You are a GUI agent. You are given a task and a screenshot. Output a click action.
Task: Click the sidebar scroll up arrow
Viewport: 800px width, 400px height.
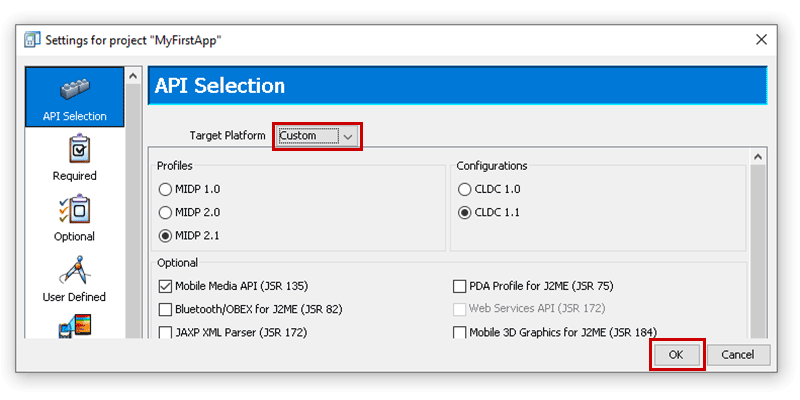coord(133,76)
